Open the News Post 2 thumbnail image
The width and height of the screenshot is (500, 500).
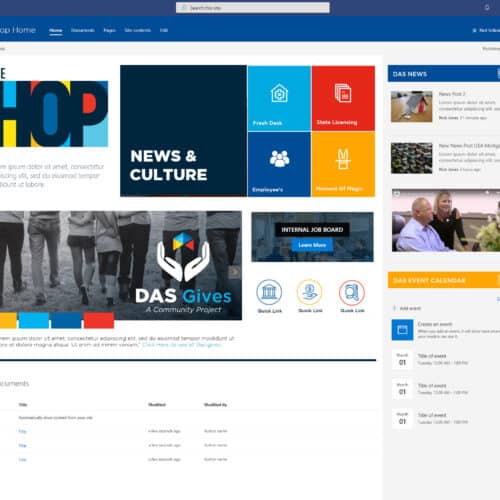[x=412, y=107]
